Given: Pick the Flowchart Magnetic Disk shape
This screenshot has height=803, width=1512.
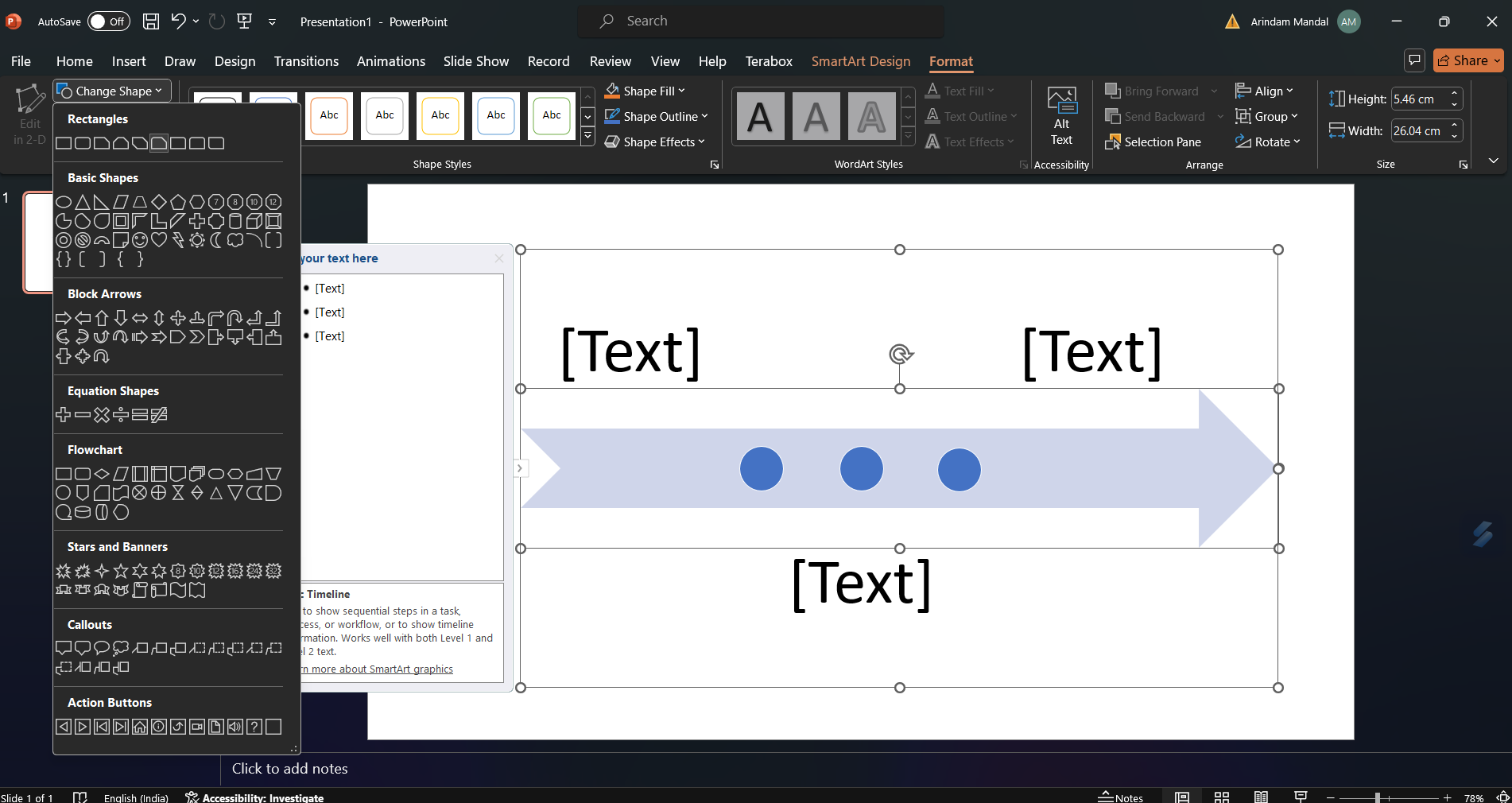Looking at the screenshot, I should pyautogui.click(x=83, y=512).
